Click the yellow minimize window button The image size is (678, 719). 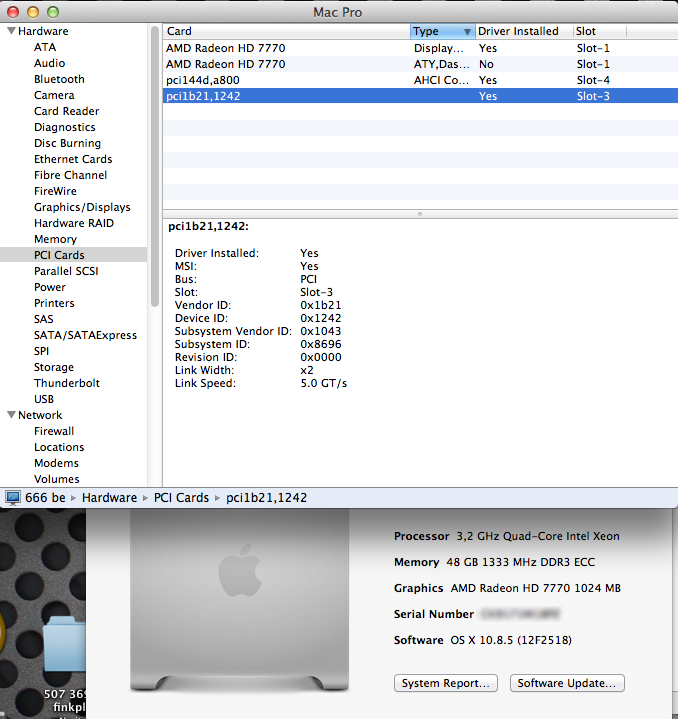(33, 12)
